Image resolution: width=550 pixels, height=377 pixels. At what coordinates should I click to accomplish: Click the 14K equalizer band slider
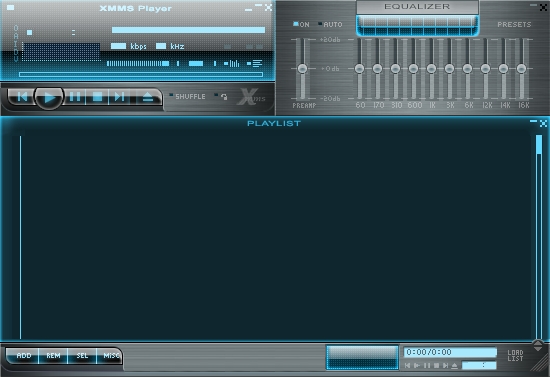tap(503, 68)
